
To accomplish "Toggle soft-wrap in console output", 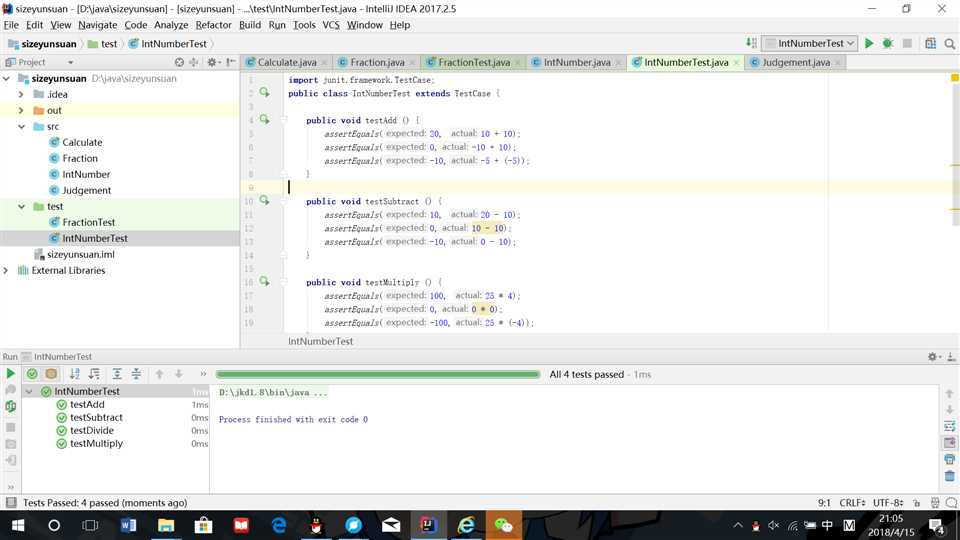I will (950, 426).
